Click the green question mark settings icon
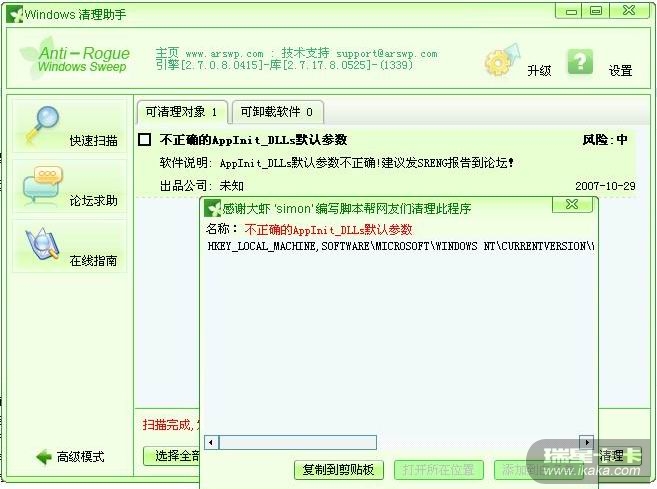This screenshot has height=489, width=657. coord(580,62)
